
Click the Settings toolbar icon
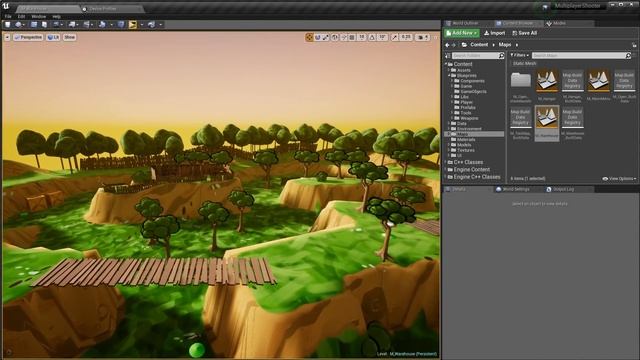[56, 24]
